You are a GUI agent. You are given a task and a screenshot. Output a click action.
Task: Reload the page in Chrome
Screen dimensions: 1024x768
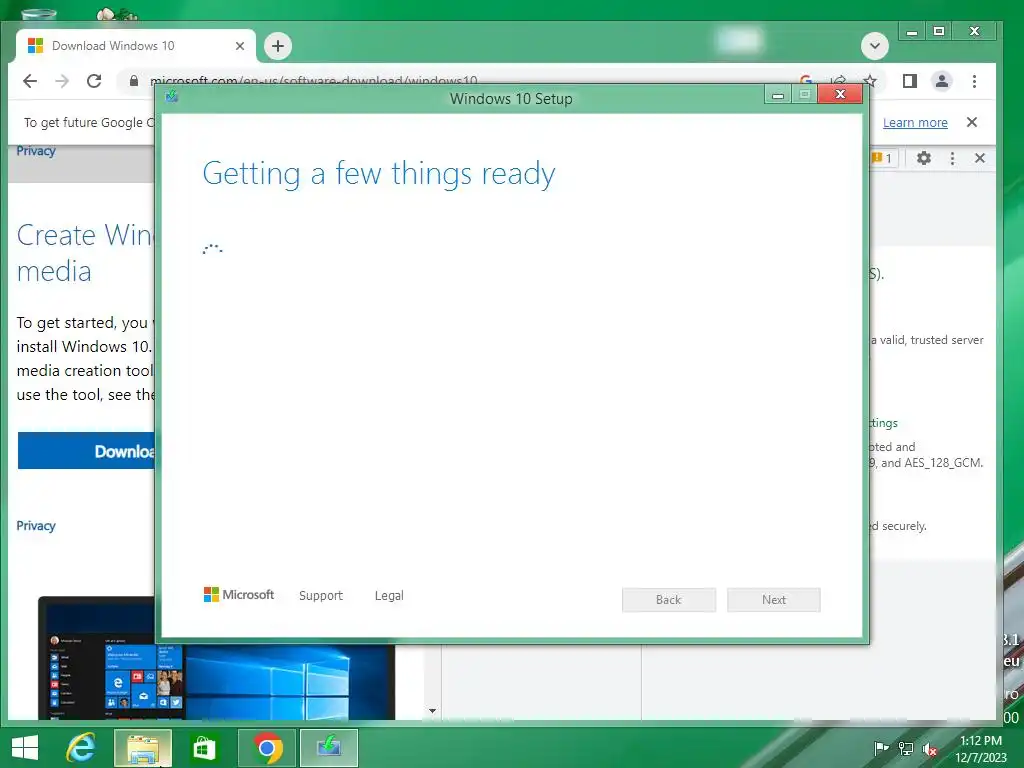[94, 81]
